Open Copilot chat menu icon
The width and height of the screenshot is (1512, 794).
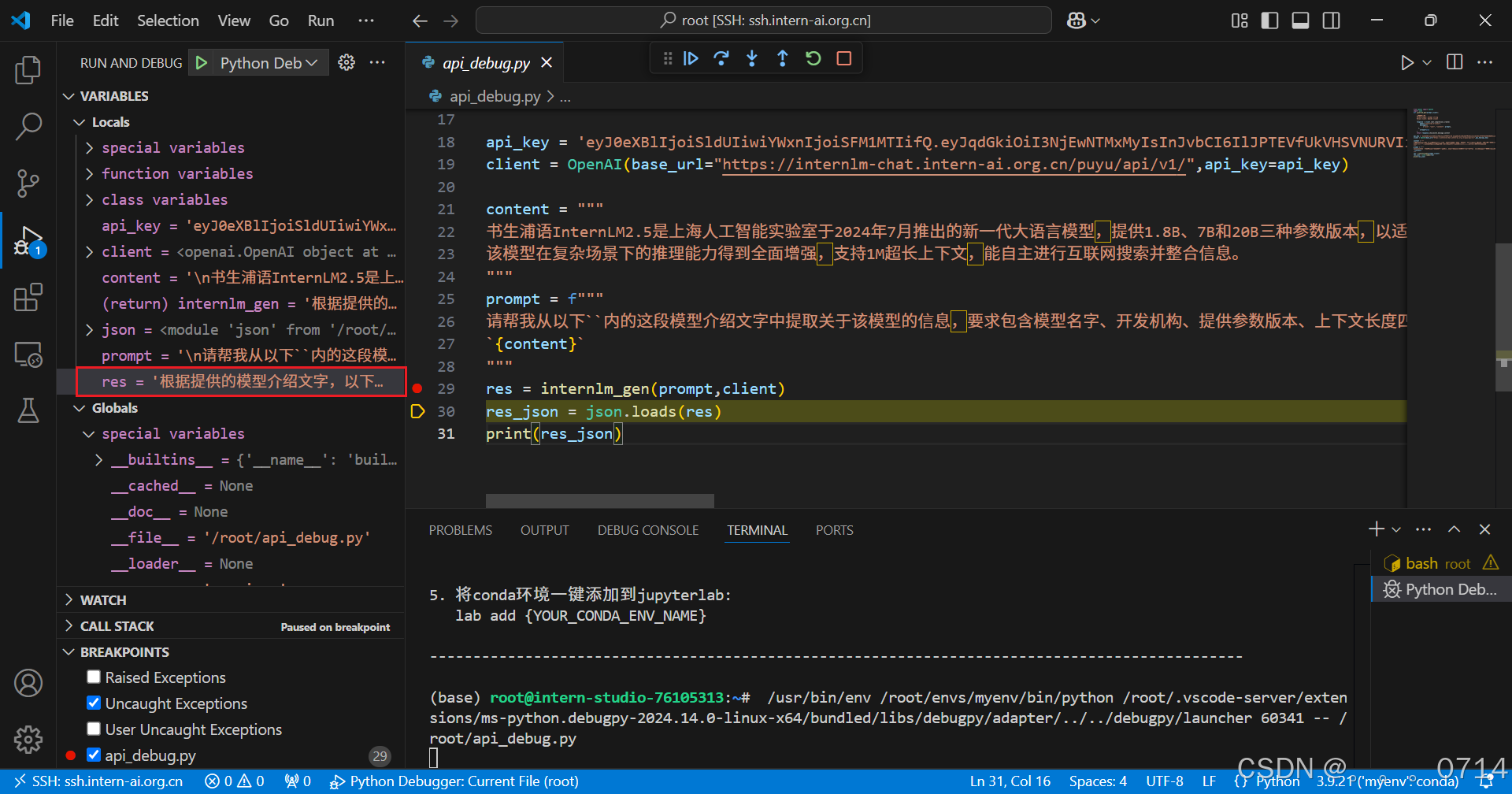pyautogui.click(x=1083, y=20)
